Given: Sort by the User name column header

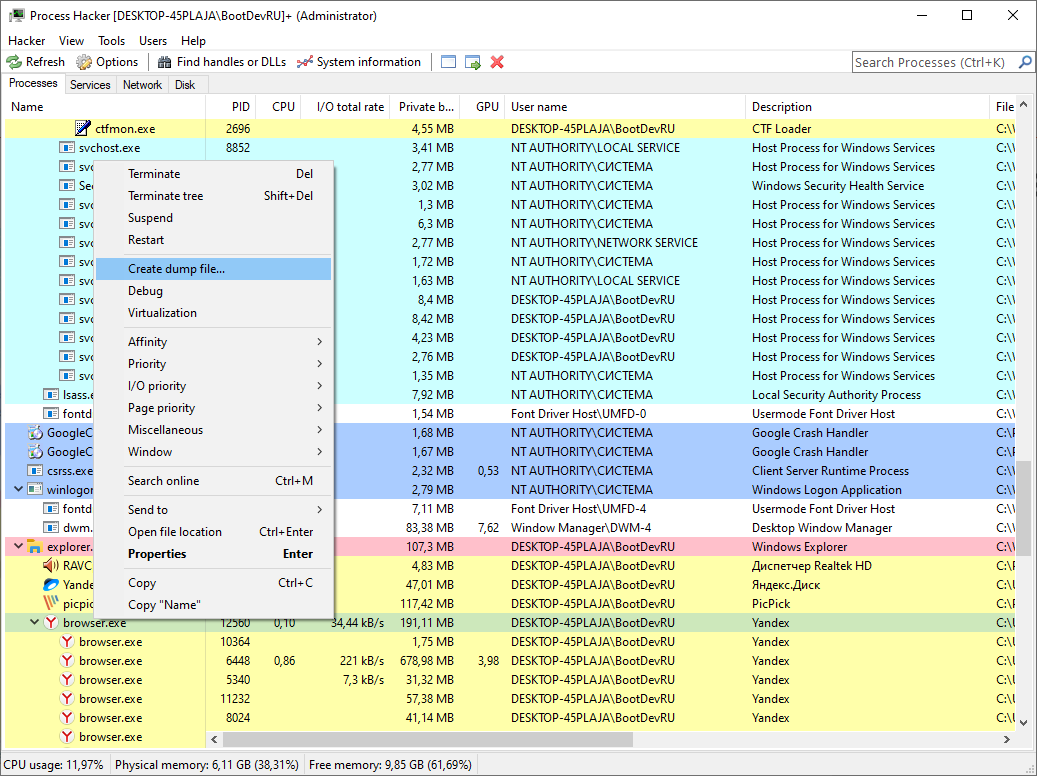Looking at the screenshot, I should (625, 107).
